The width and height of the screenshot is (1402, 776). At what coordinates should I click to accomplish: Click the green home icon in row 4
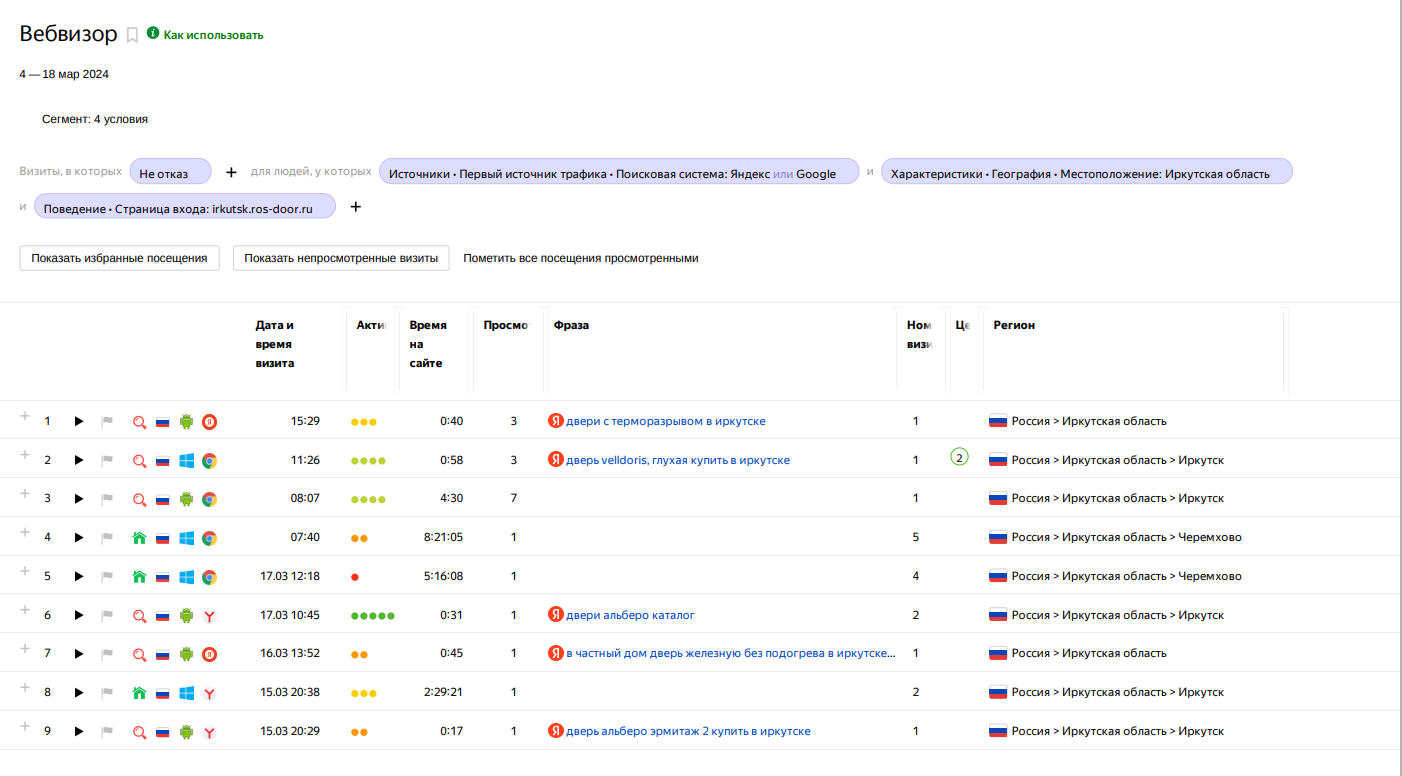140,538
